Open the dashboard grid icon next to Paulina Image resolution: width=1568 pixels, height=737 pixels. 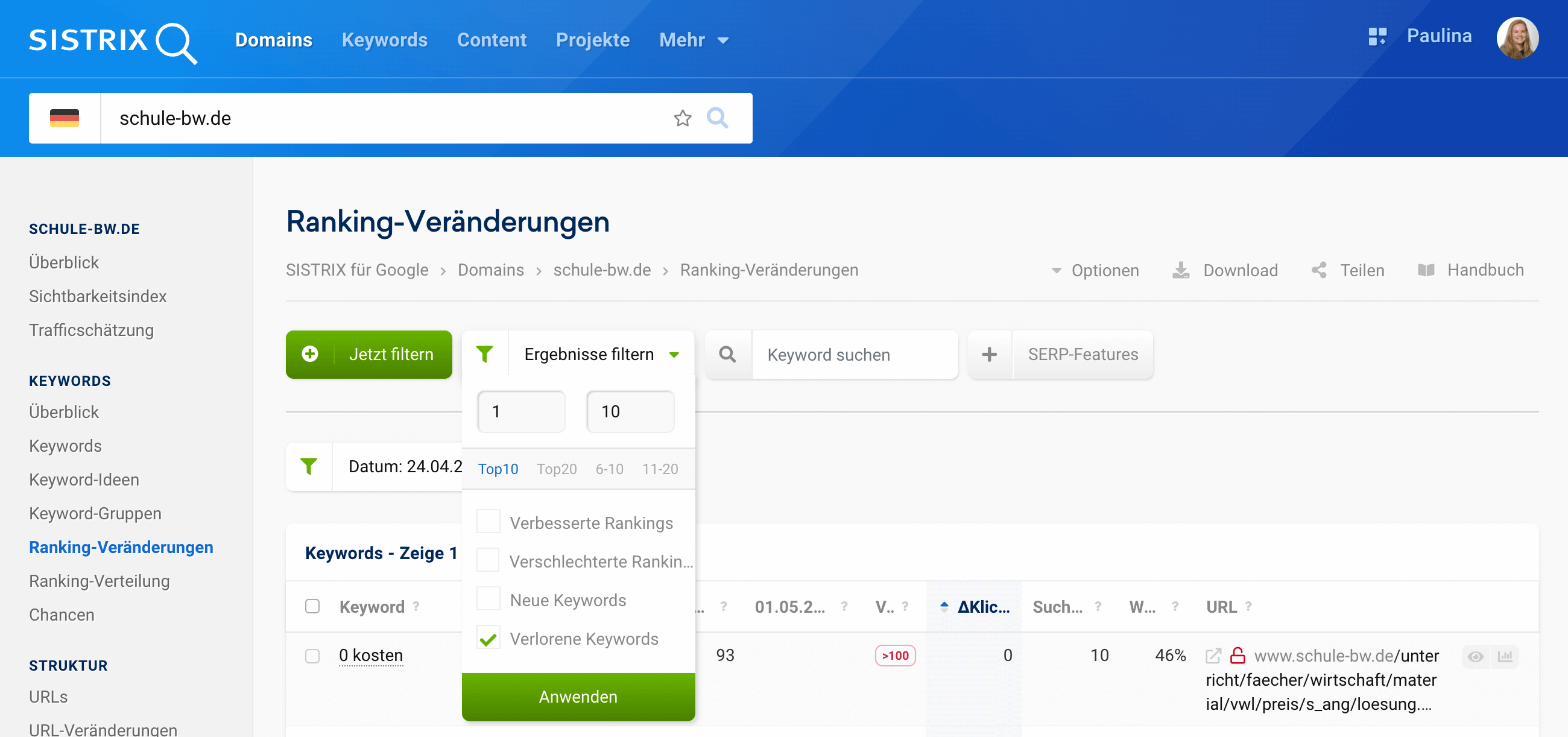[x=1377, y=37]
